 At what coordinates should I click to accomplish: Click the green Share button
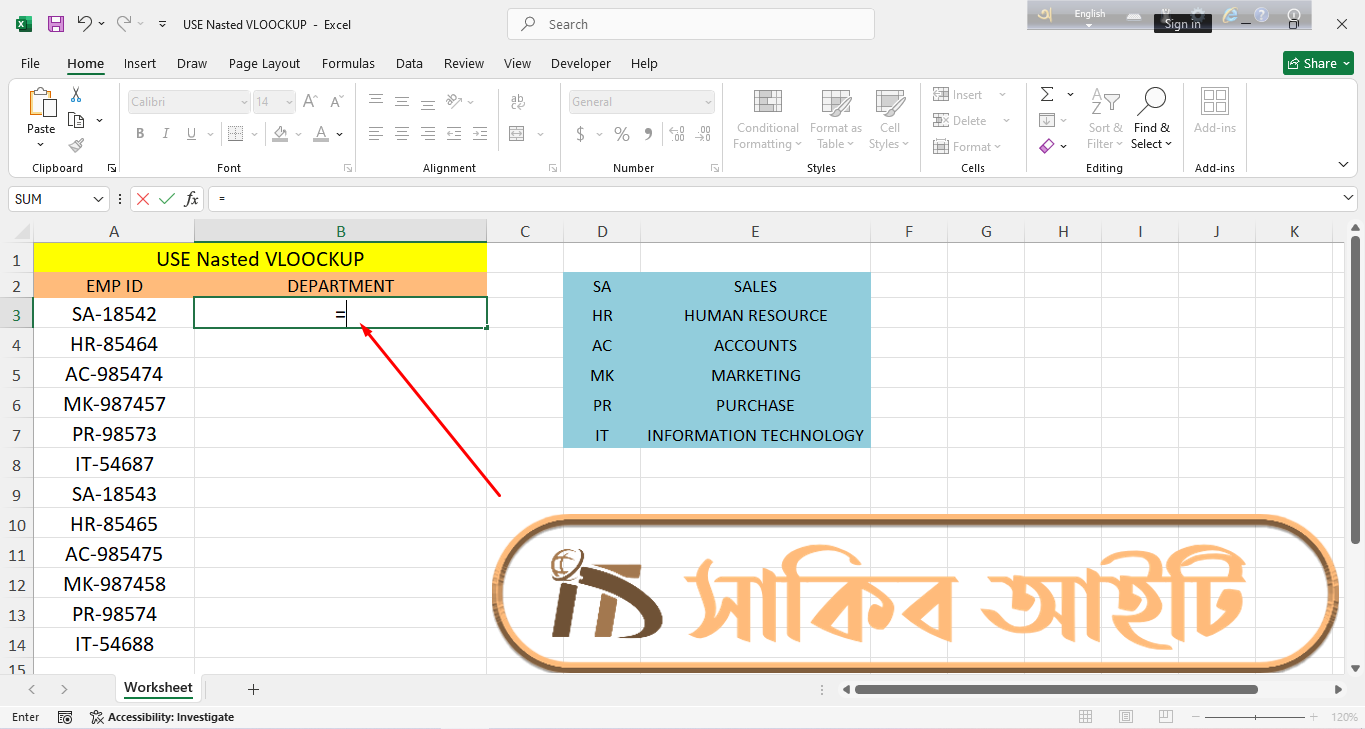click(1318, 63)
